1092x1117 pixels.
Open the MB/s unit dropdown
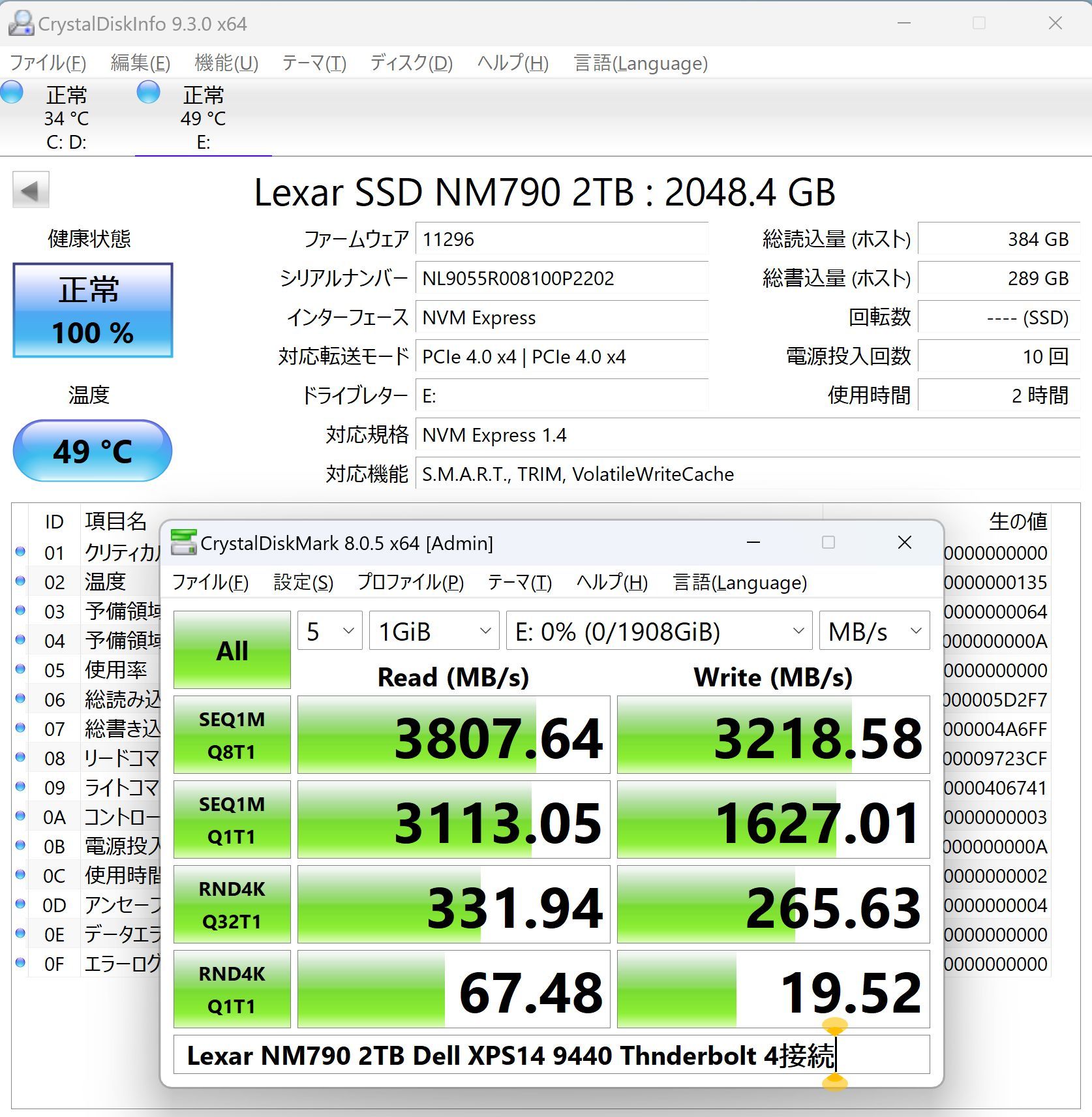[x=874, y=631]
